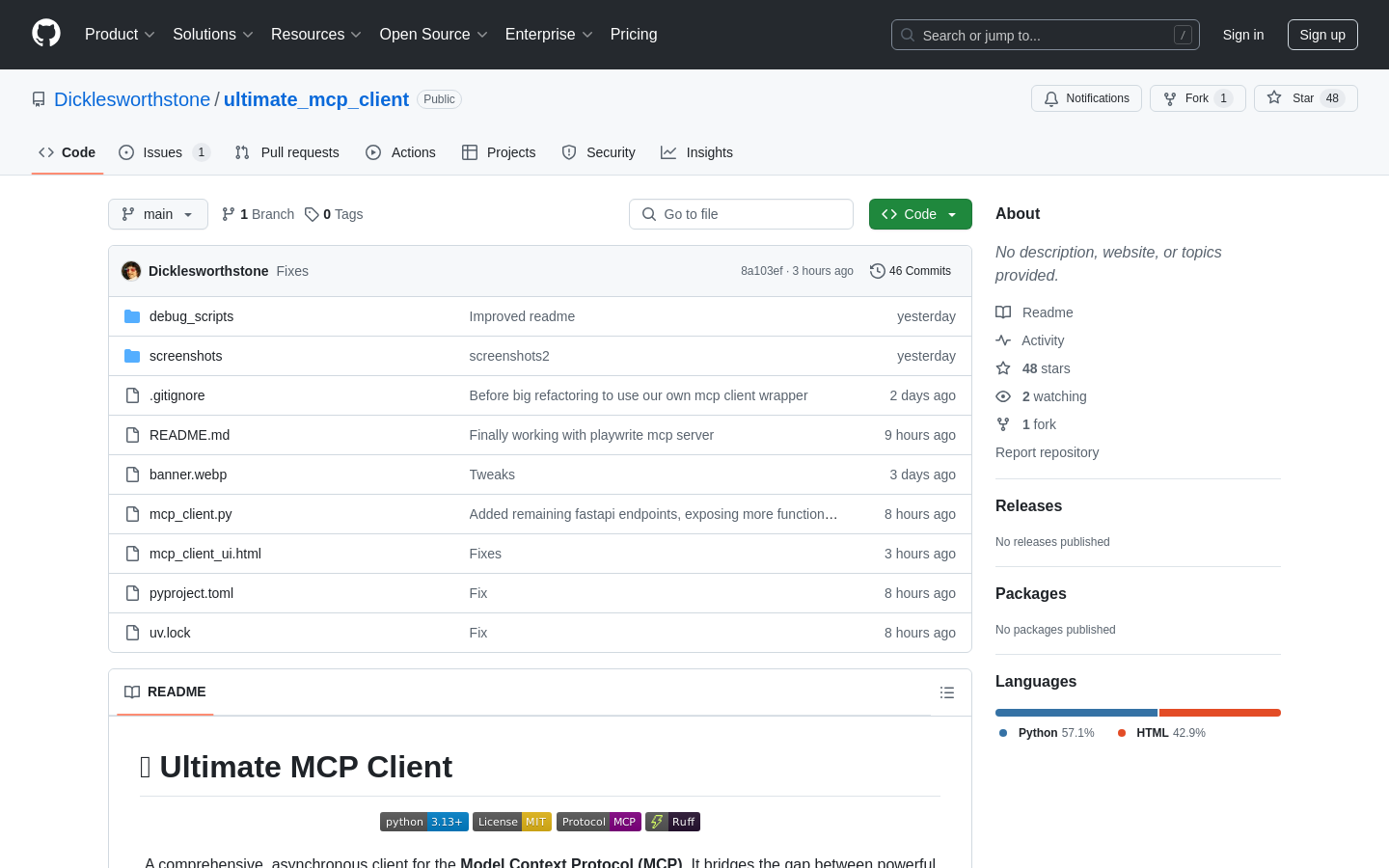Expand the Solutions menu
The height and width of the screenshot is (868, 1389).
tap(212, 35)
